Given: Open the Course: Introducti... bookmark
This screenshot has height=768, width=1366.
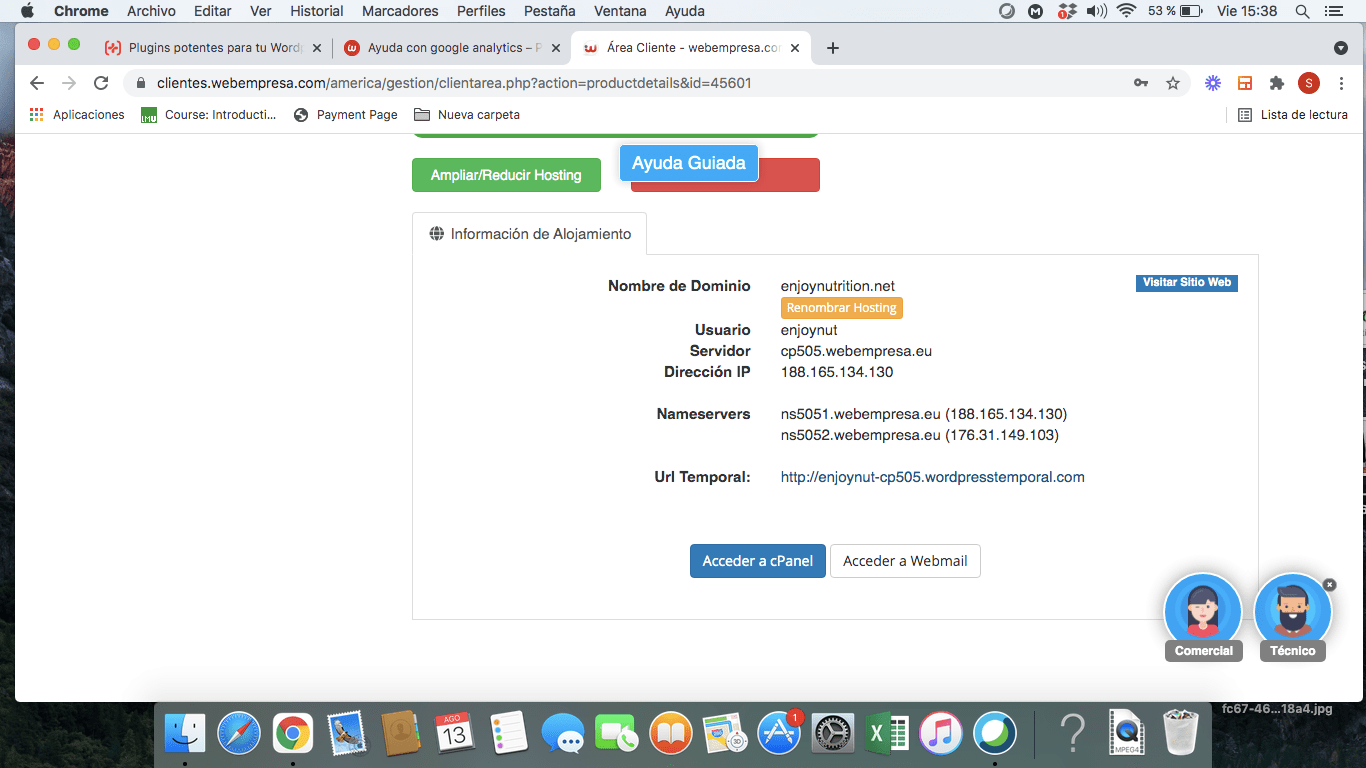Looking at the screenshot, I should tap(209, 115).
